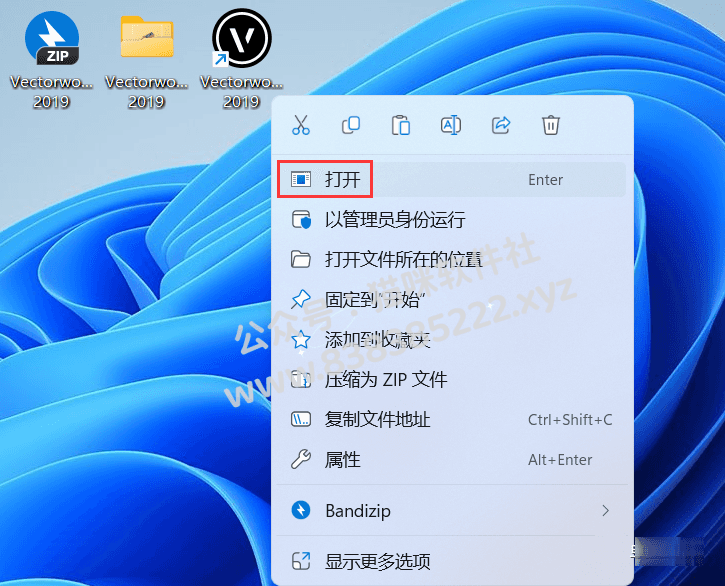Pin the shortcut with 固定到"开始"
Screen dimensions: 725x586
point(451,300)
